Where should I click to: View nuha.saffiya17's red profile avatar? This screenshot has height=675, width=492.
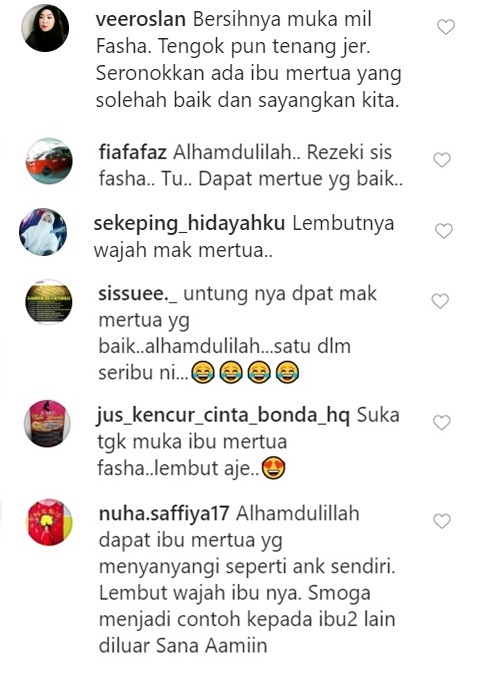coord(50,522)
